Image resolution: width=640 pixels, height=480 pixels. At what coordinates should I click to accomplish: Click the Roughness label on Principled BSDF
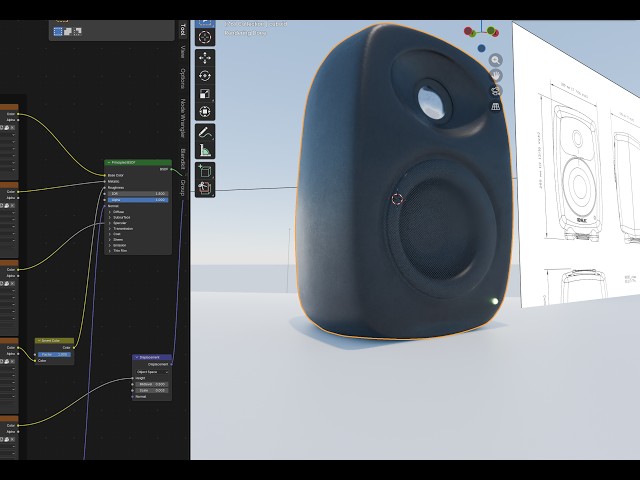116,188
